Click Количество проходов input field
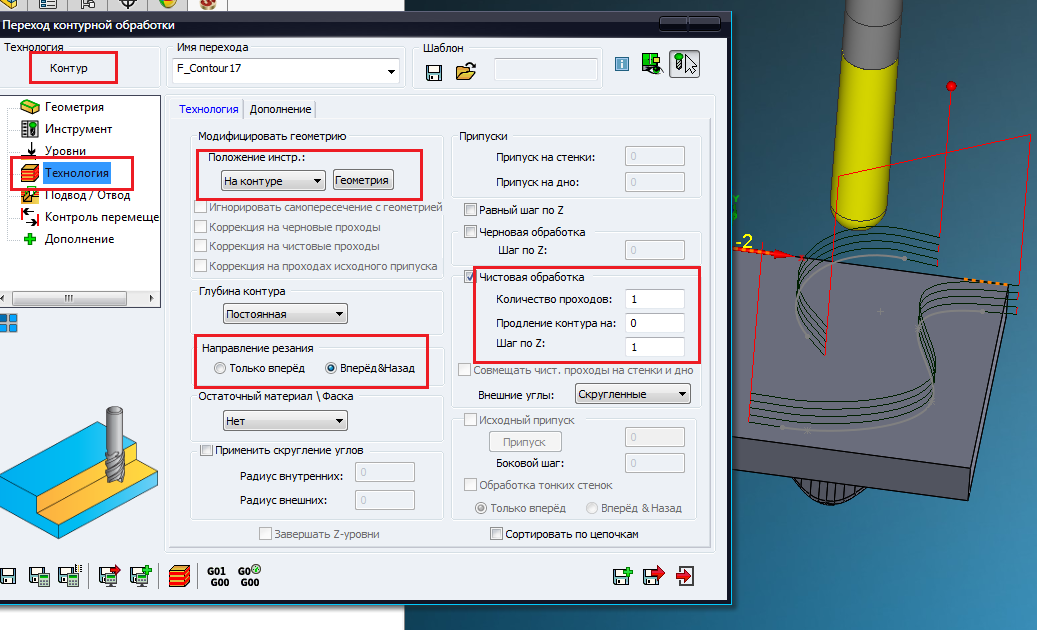1037x630 pixels. pyautogui.click(x=655, y=299)
